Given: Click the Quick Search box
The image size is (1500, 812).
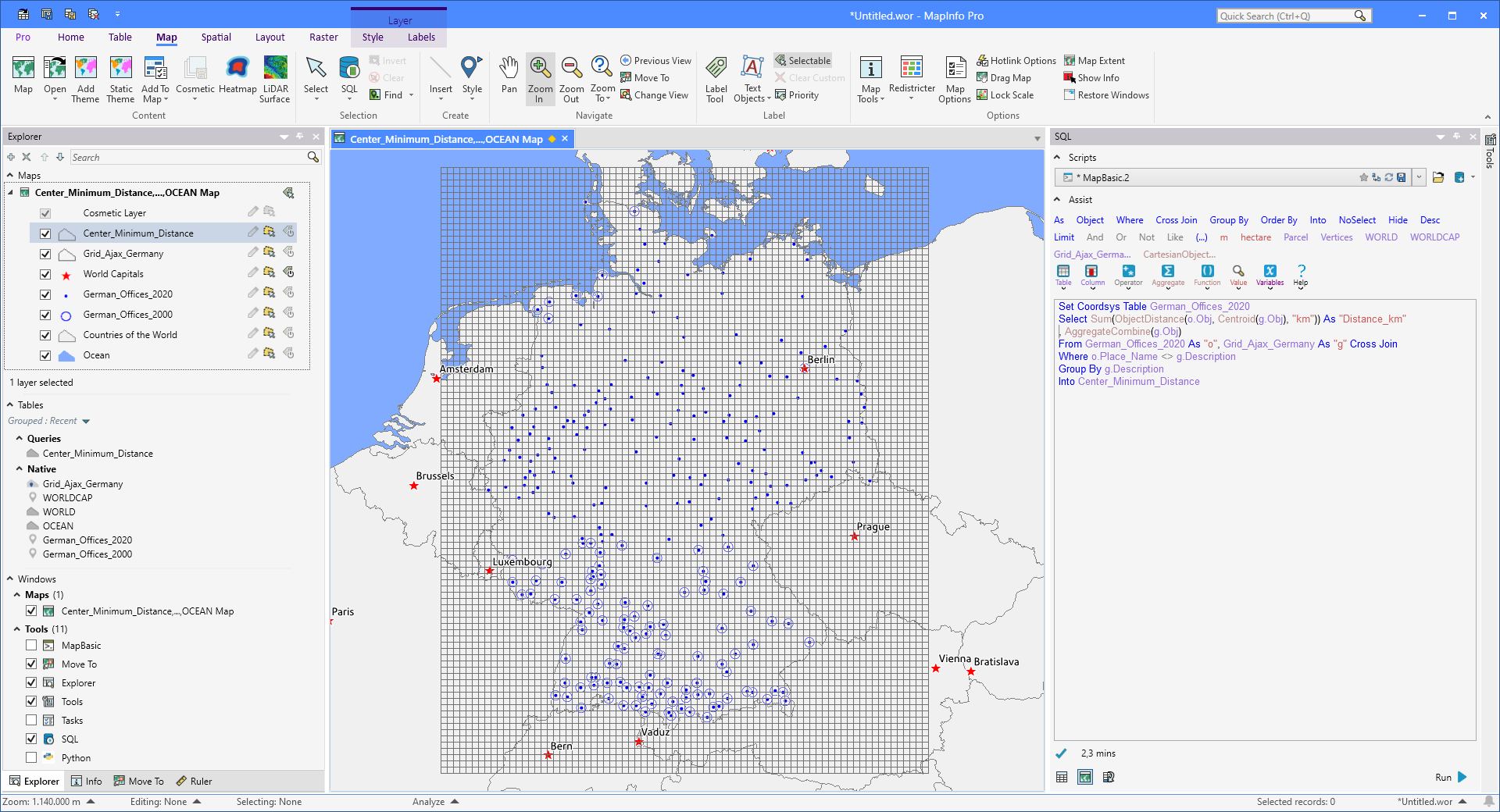Looking at the screenshot, I should pos(1294,16).
